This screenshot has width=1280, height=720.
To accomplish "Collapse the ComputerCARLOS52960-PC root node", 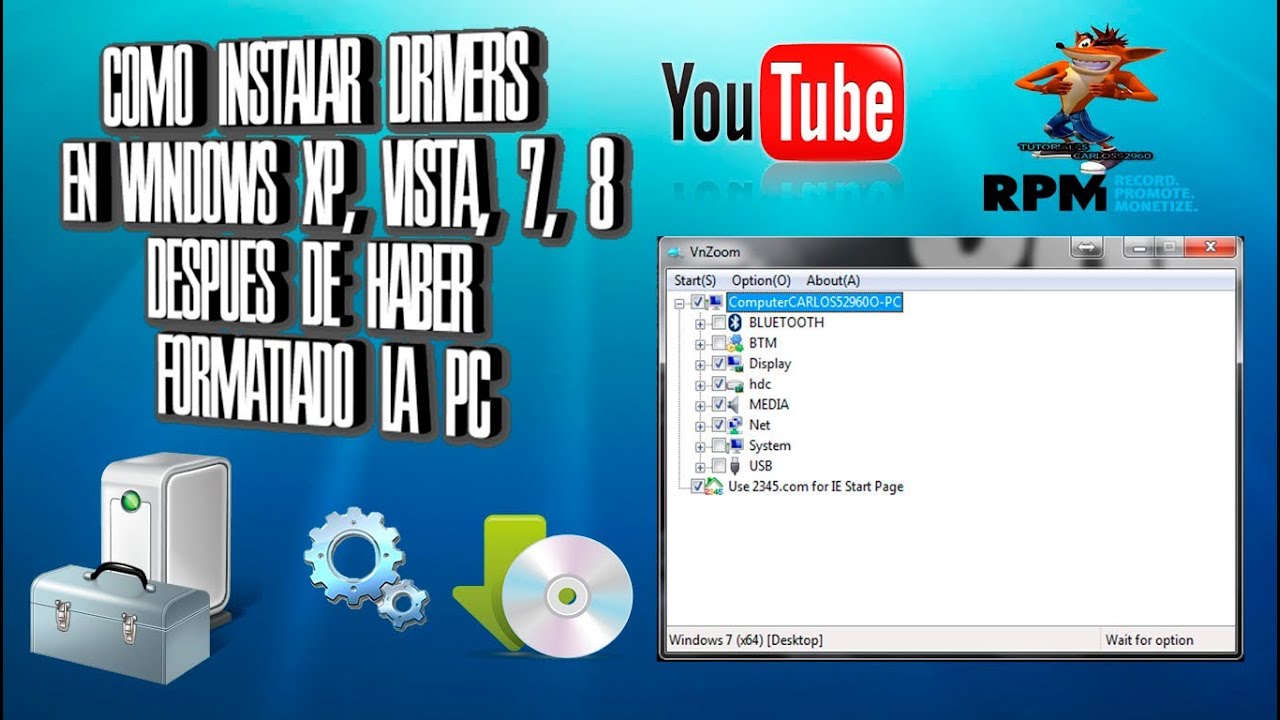I will pos(680,303).
